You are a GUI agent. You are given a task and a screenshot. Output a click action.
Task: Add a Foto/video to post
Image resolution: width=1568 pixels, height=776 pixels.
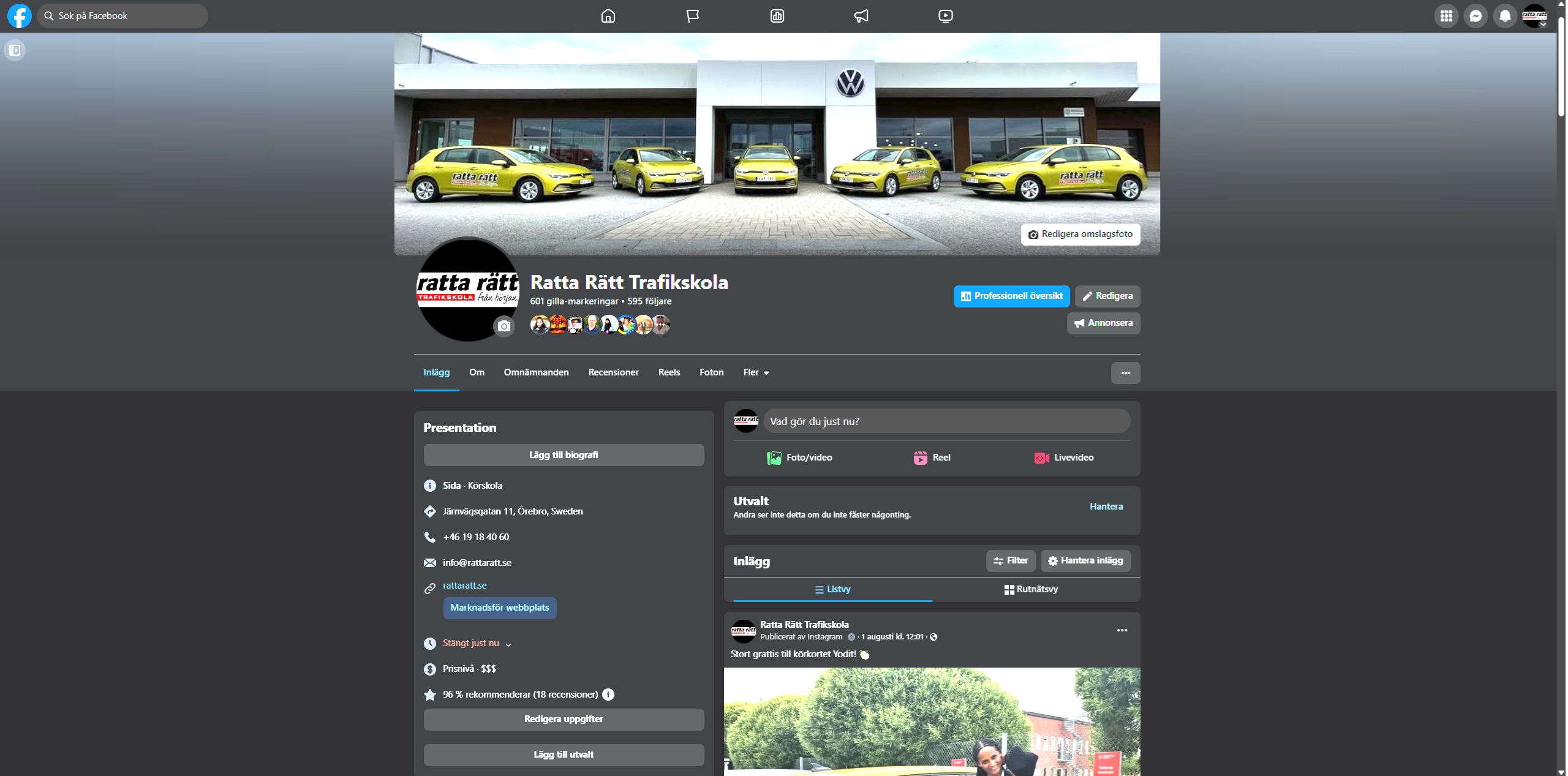click(799, 458)
